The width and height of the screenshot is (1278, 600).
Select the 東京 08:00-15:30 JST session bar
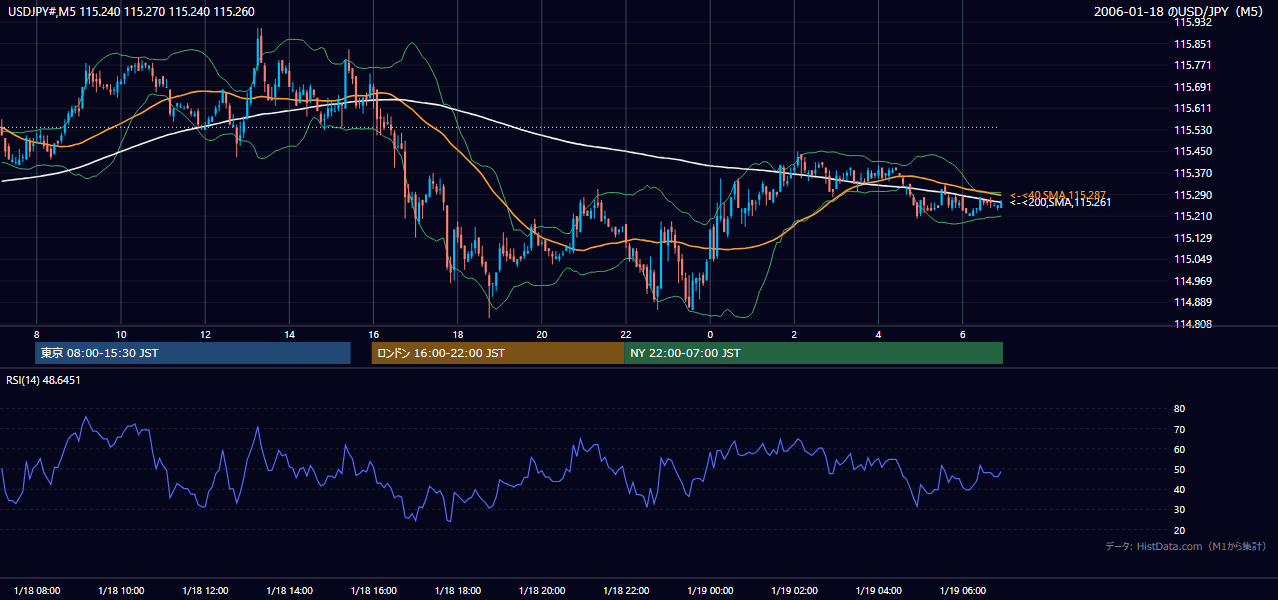point(193,353)
